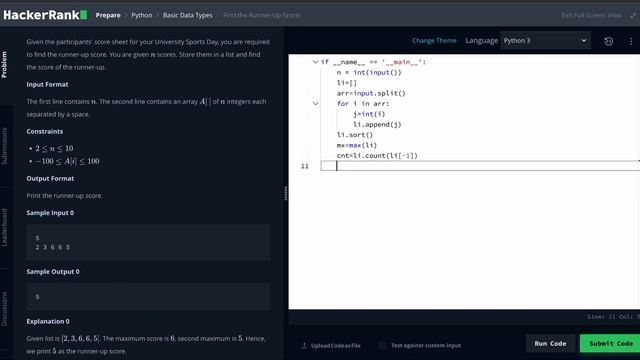The width and height of the screenshot is (640, 360).
Task: Go to Prepare in breadcrumb
Action: click(x=108, y=15)
